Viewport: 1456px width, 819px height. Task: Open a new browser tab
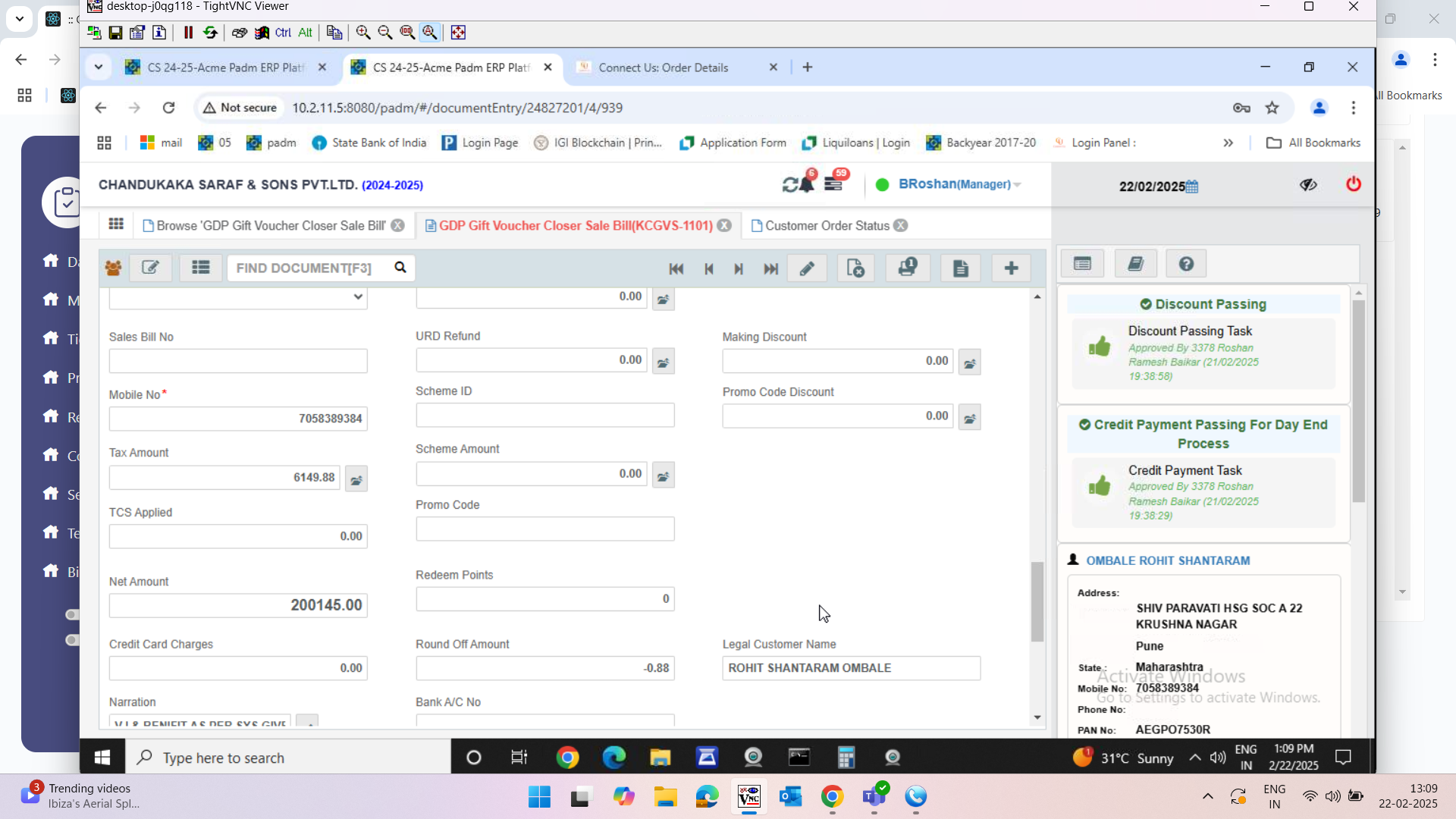[x=808, y=67]
